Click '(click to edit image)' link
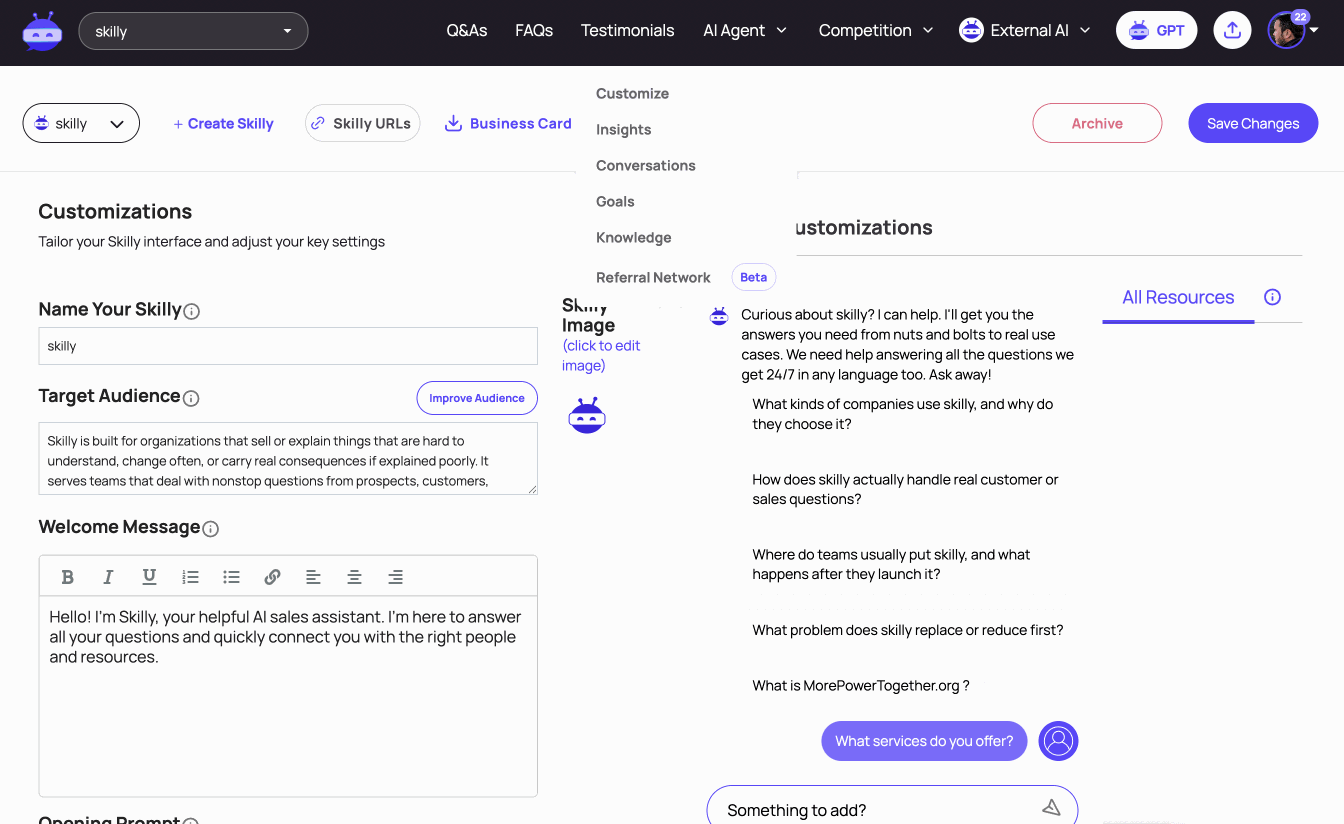Viewport: 1344px width, 824px height. click(x=601, y=355)
